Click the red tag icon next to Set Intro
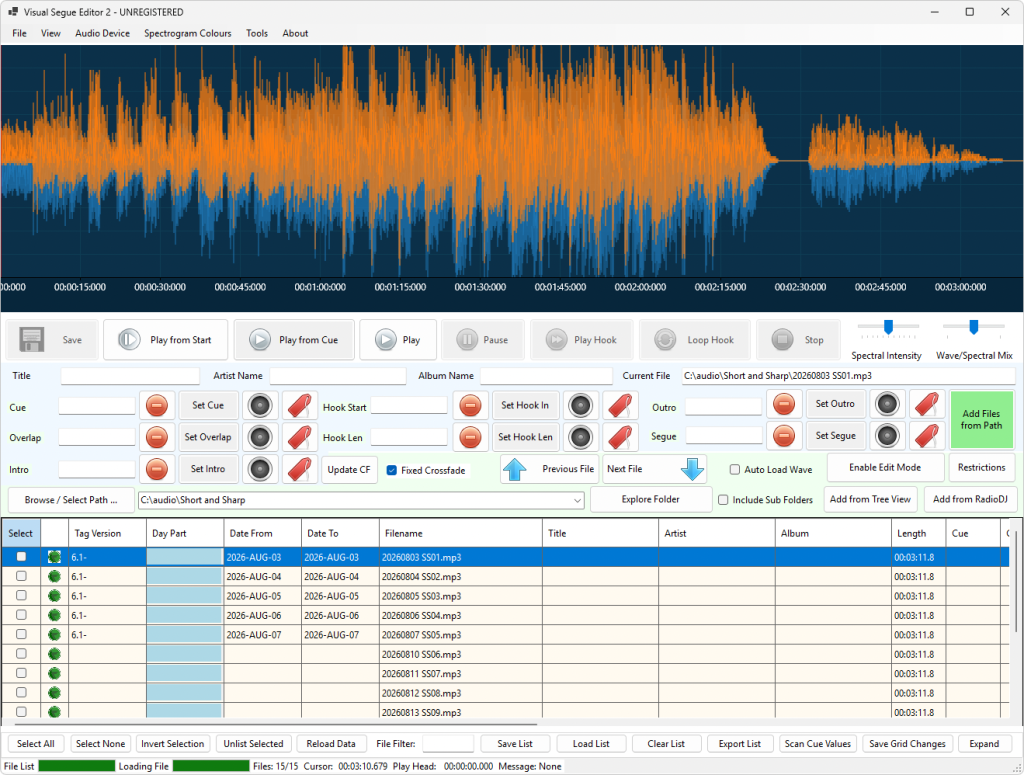The height and width of the screenshot is (775, 1024). click(300, 469)
